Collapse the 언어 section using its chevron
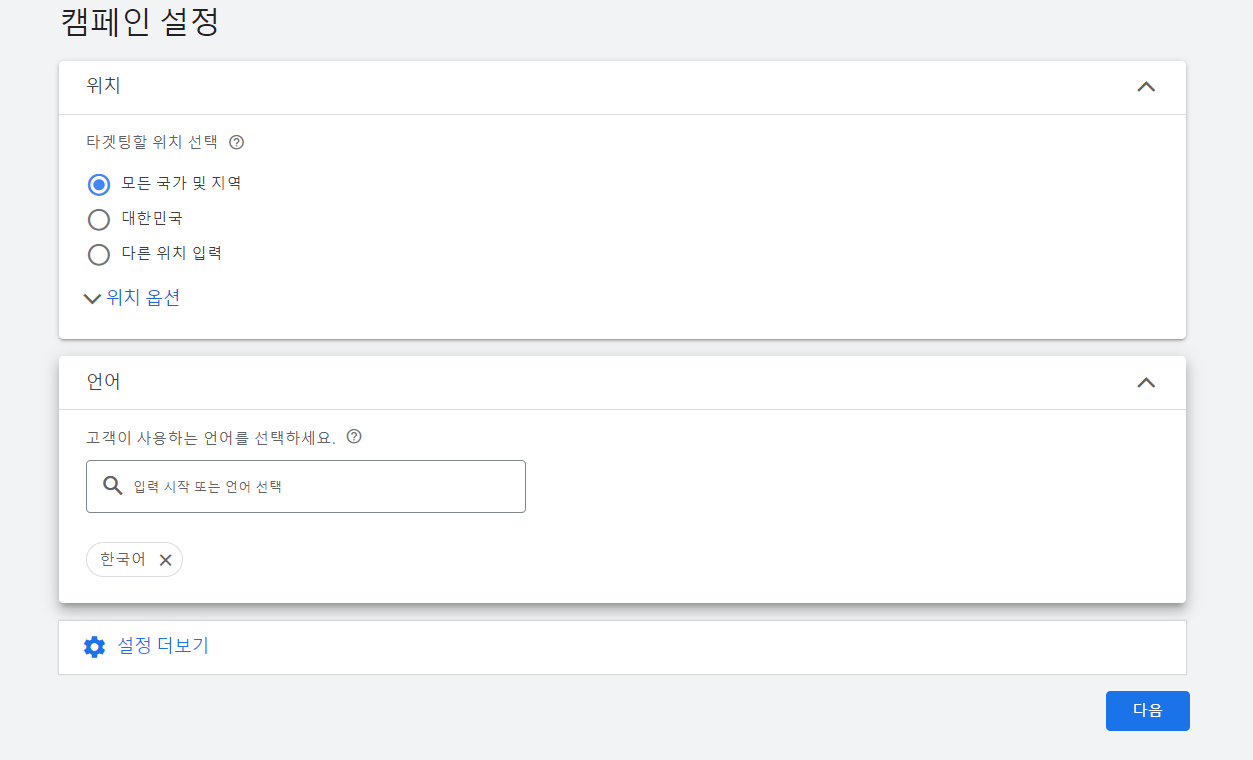 pyautogui.click(x=1146, y=382)
